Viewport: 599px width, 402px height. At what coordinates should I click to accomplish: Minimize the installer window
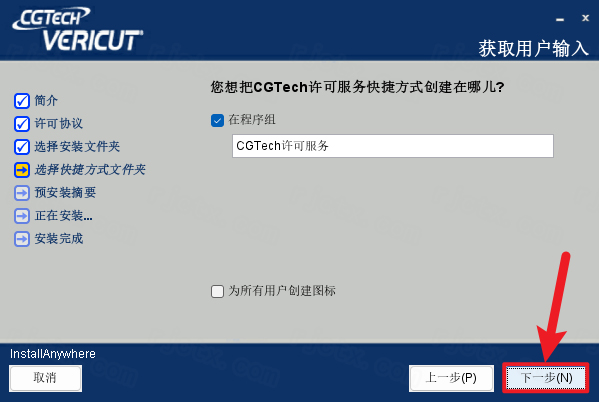pos(560,19)
